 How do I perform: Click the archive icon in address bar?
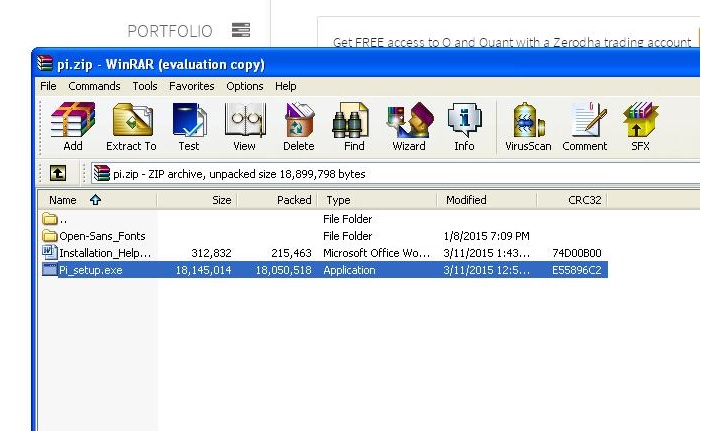(102, 173)
